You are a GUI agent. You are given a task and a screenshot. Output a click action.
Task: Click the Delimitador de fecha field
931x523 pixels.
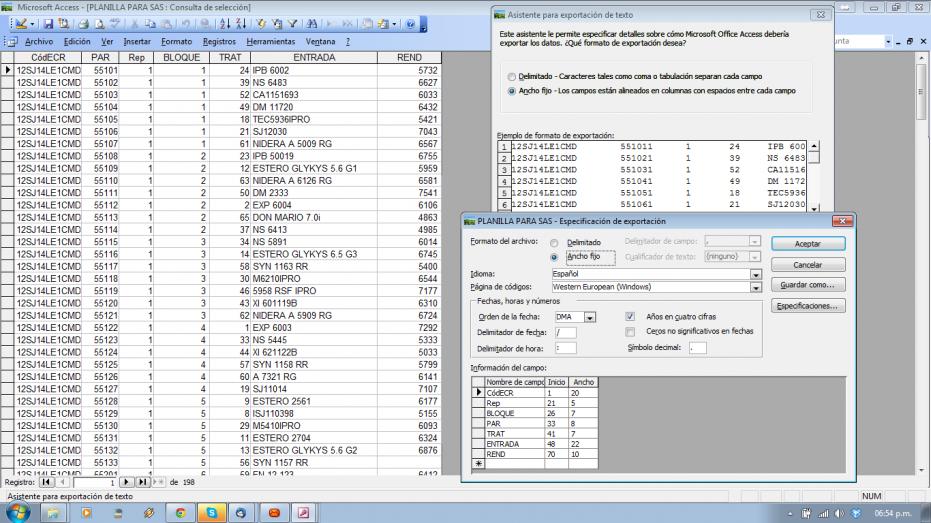(x=565, y=332)
